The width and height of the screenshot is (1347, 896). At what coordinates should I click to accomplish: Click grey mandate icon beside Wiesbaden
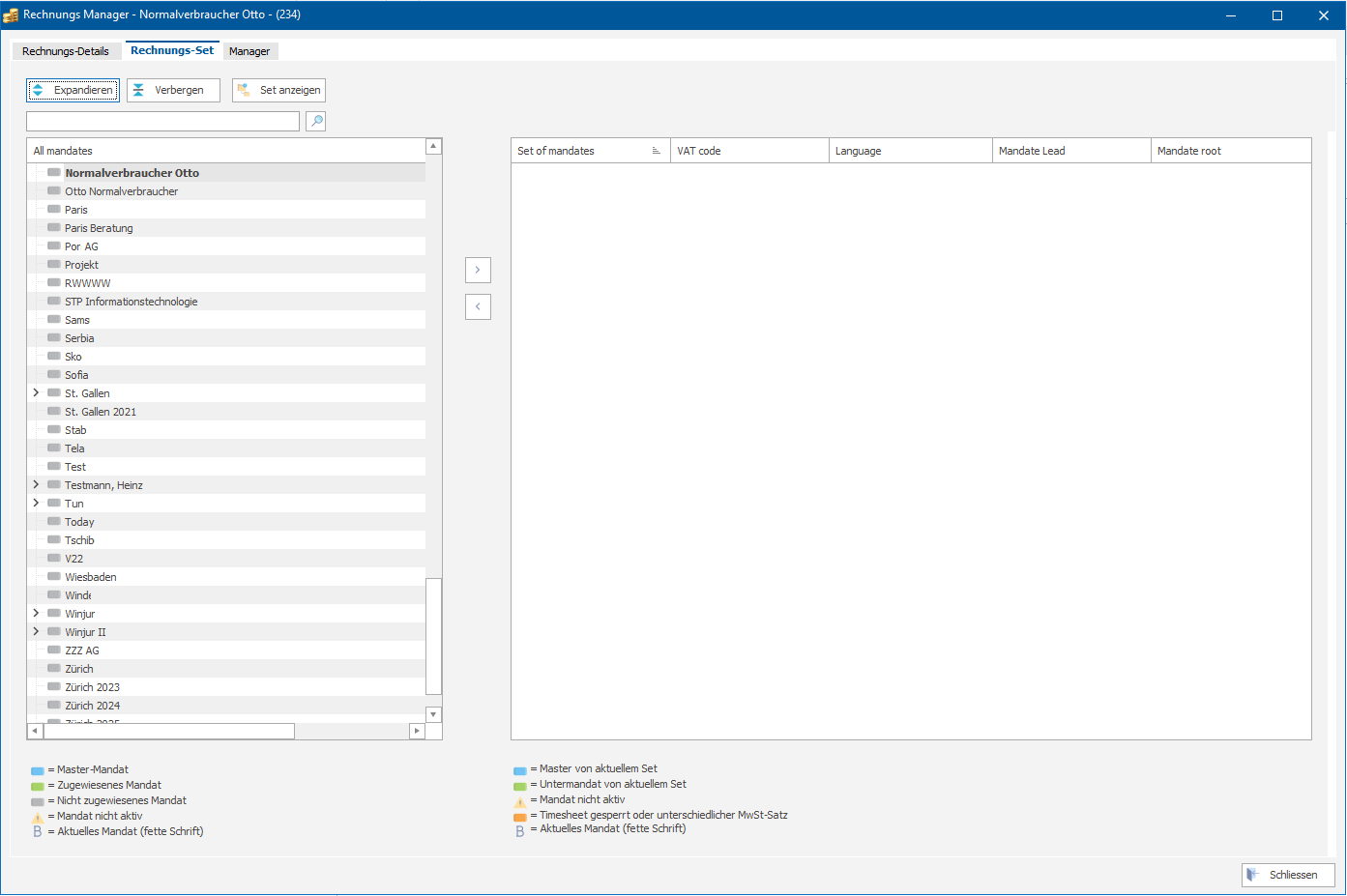(54, 576)
